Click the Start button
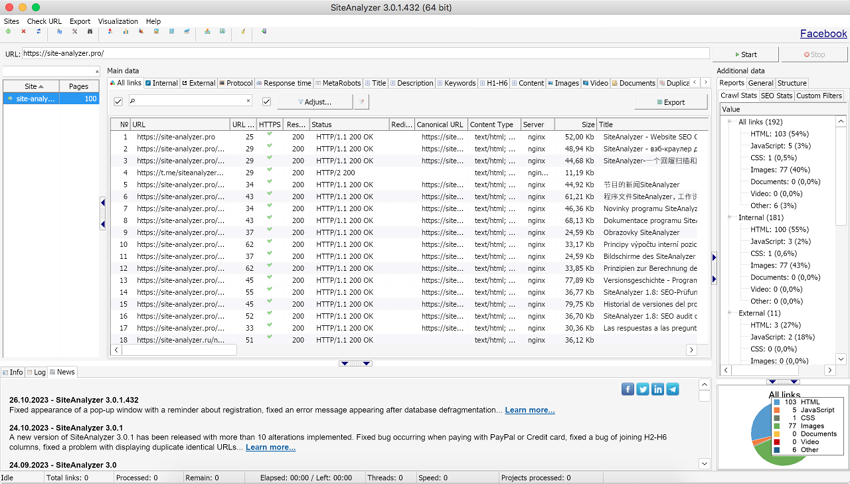Screen dimensions: 850x484 745,54
